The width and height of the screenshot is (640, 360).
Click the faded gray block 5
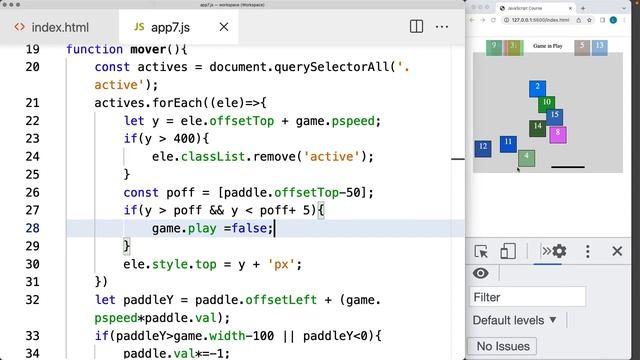pos(582,48)
